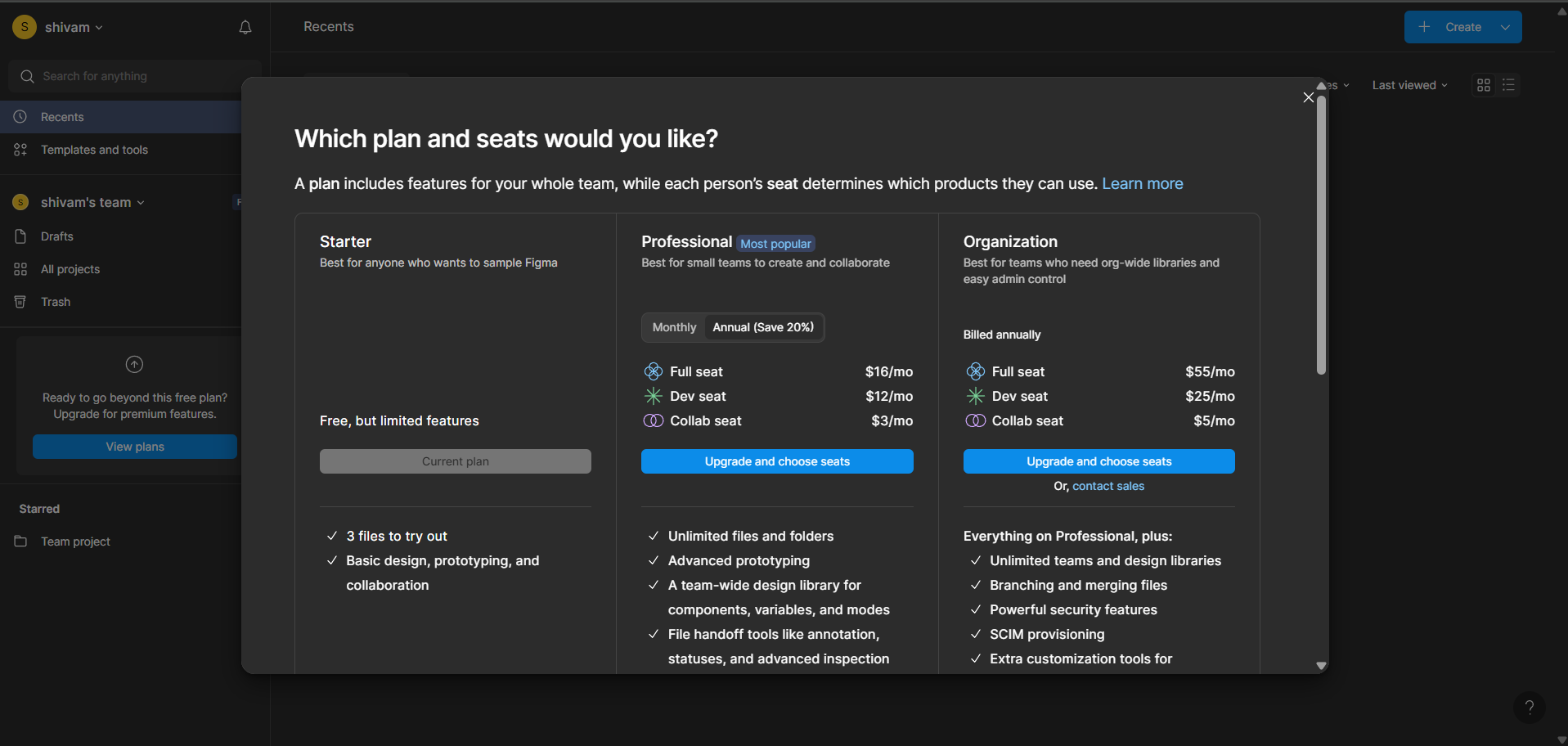
Task: Click Upgrade and choose seats for Professional
Action: pyautogui.click(x=777, y=461)
